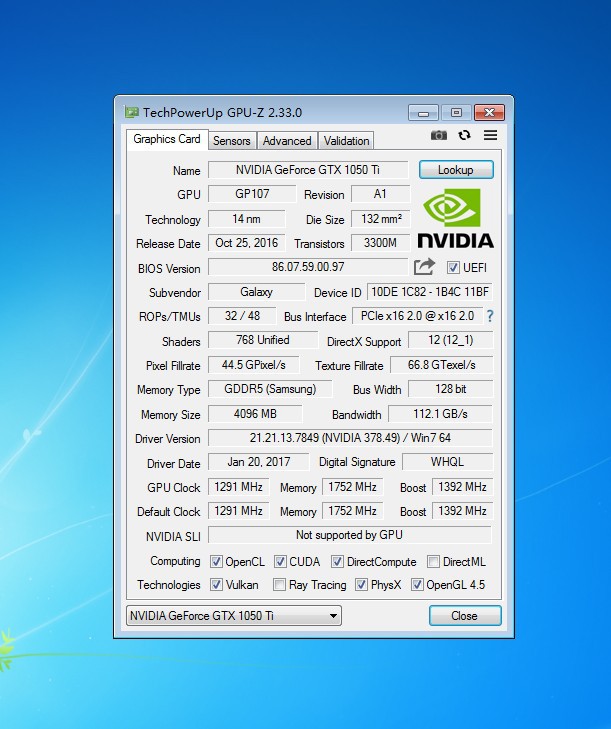611x729 pixels.
Task: Click the Technology value 14 nm
Action: [246, 219]
